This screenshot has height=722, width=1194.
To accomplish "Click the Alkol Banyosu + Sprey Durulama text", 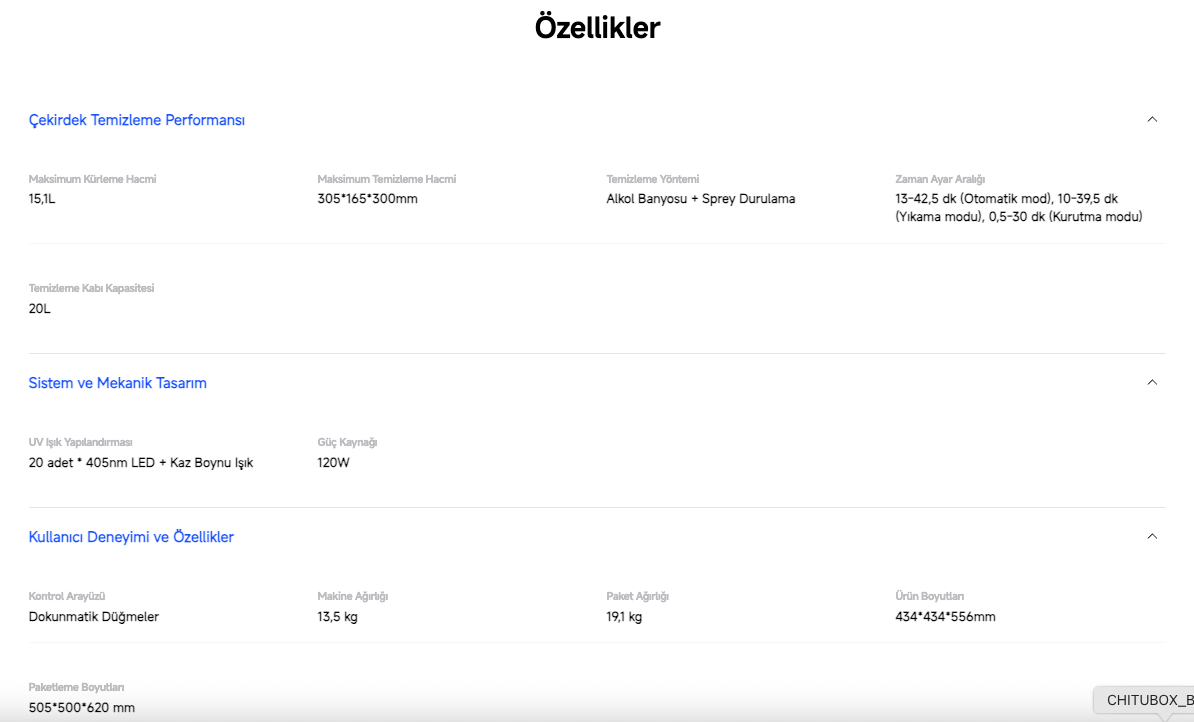I will (x=700, y=199).
